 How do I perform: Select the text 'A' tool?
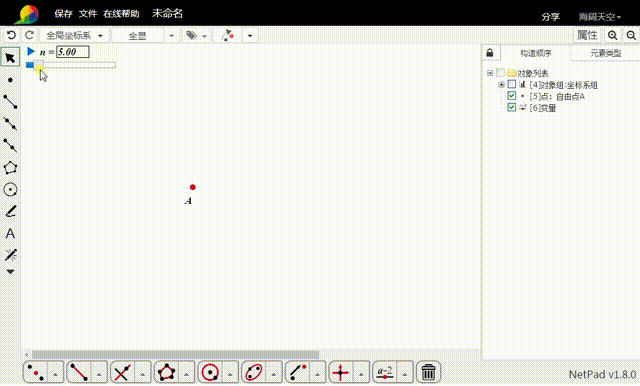[x=10, y=233]
